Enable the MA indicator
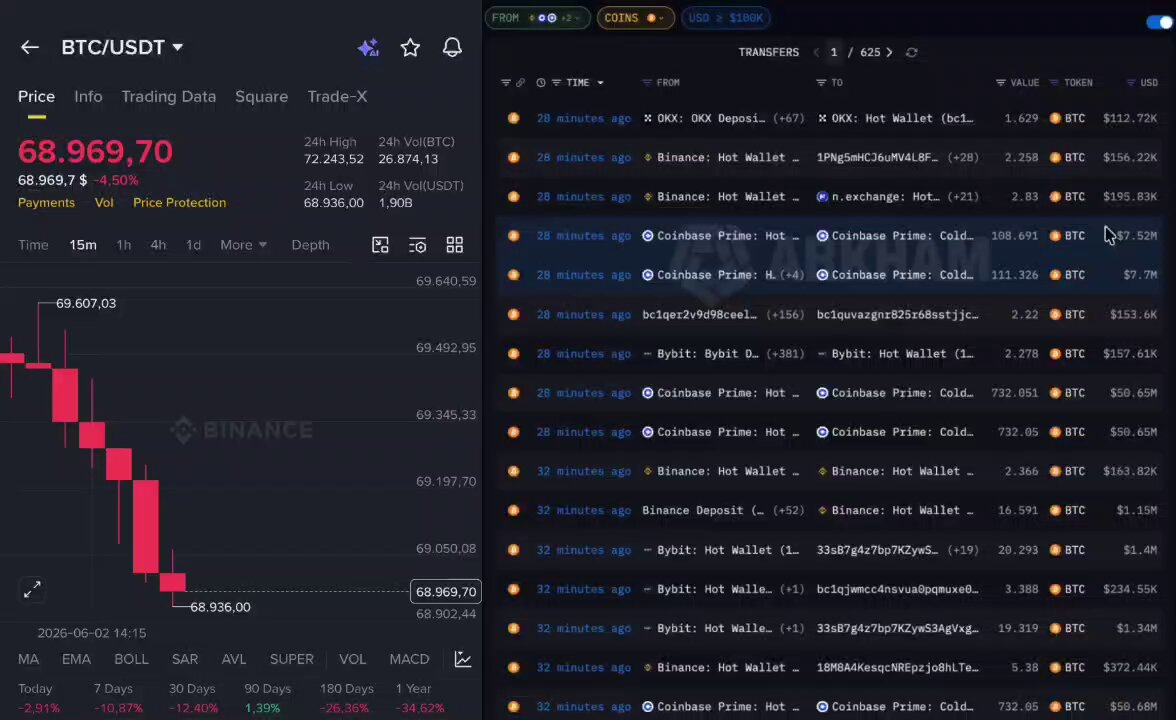Screen dimensions: 1176x720 click(x=28, y=659)
